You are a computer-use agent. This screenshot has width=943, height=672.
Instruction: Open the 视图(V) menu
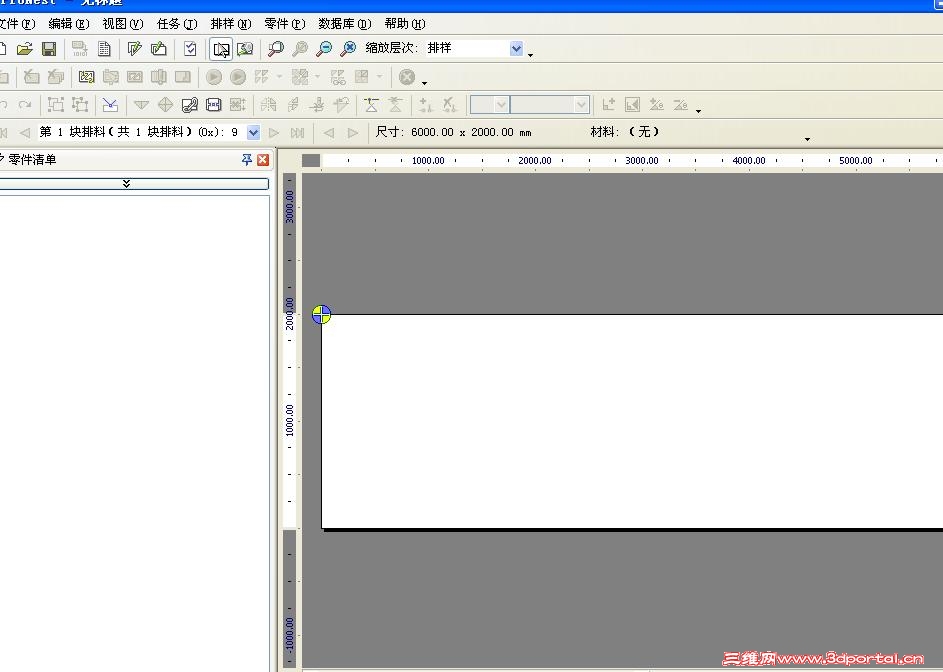[123, 24]
